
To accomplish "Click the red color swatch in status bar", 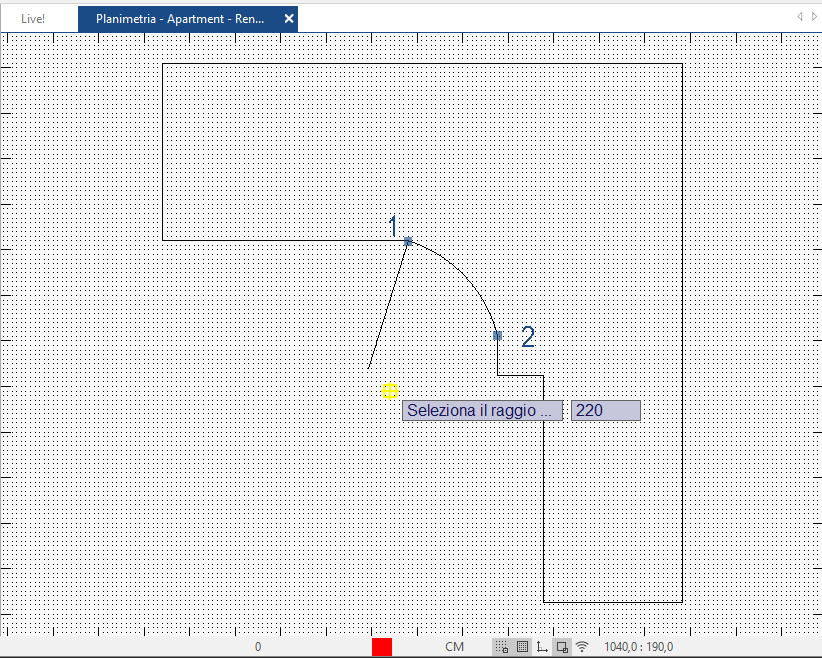I will click(382, 647).
